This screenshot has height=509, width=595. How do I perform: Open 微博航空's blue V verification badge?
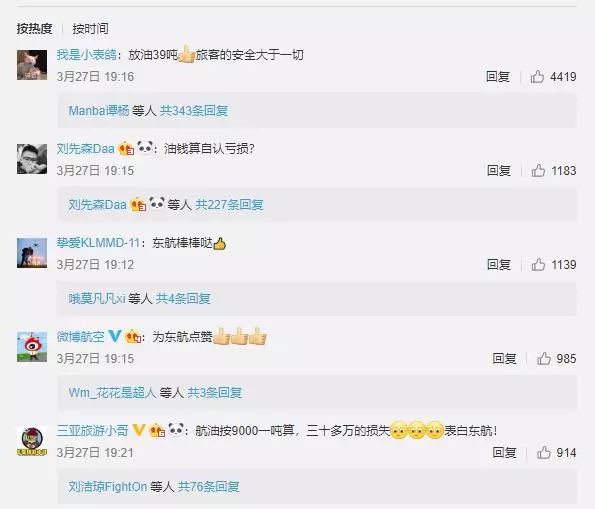[x=115, y=336]
